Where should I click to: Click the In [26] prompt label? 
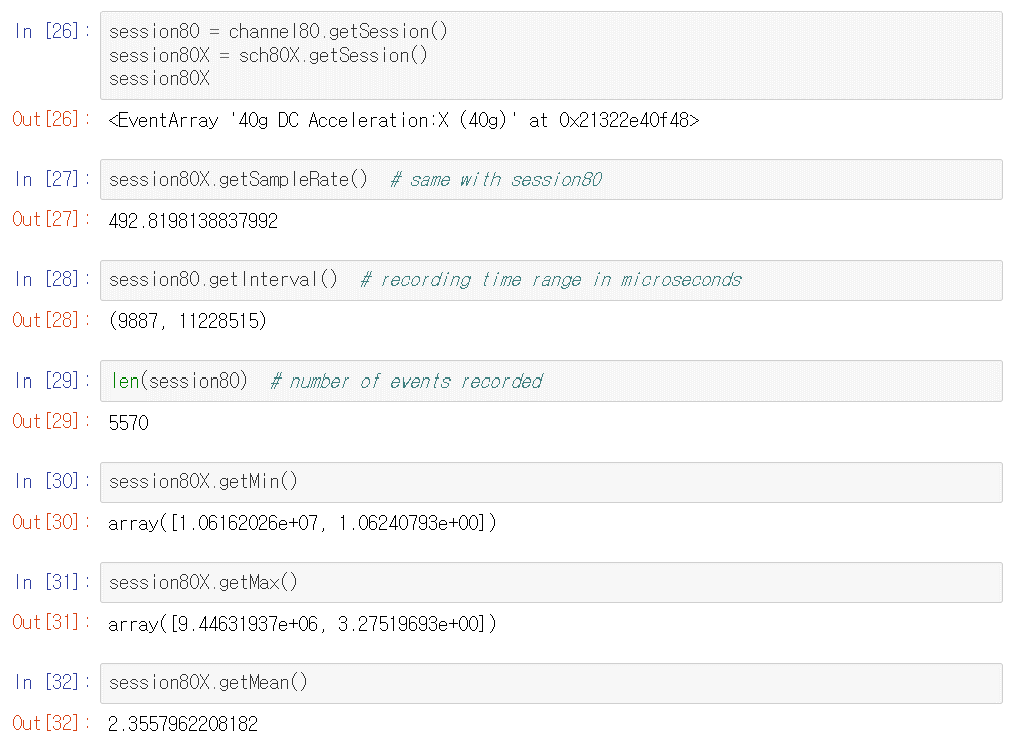(52, 31)
